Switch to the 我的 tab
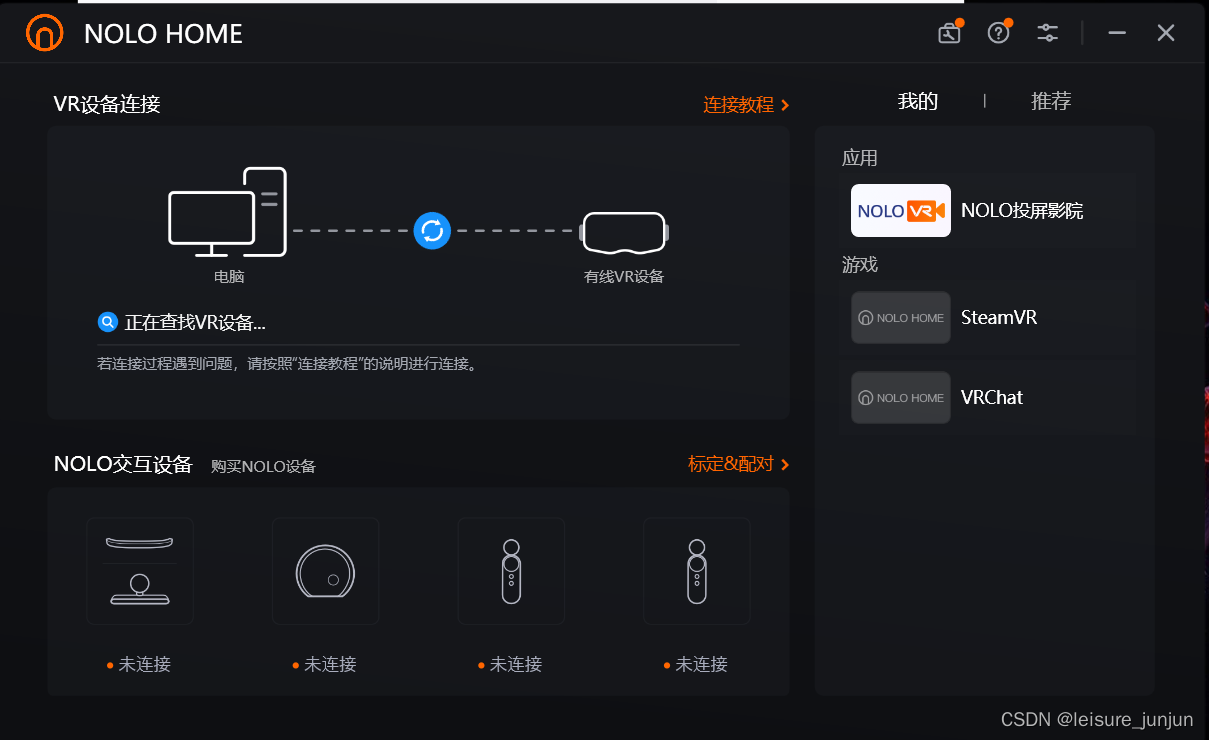This screenshot has height=740, width=1209. tap(917, 101)
